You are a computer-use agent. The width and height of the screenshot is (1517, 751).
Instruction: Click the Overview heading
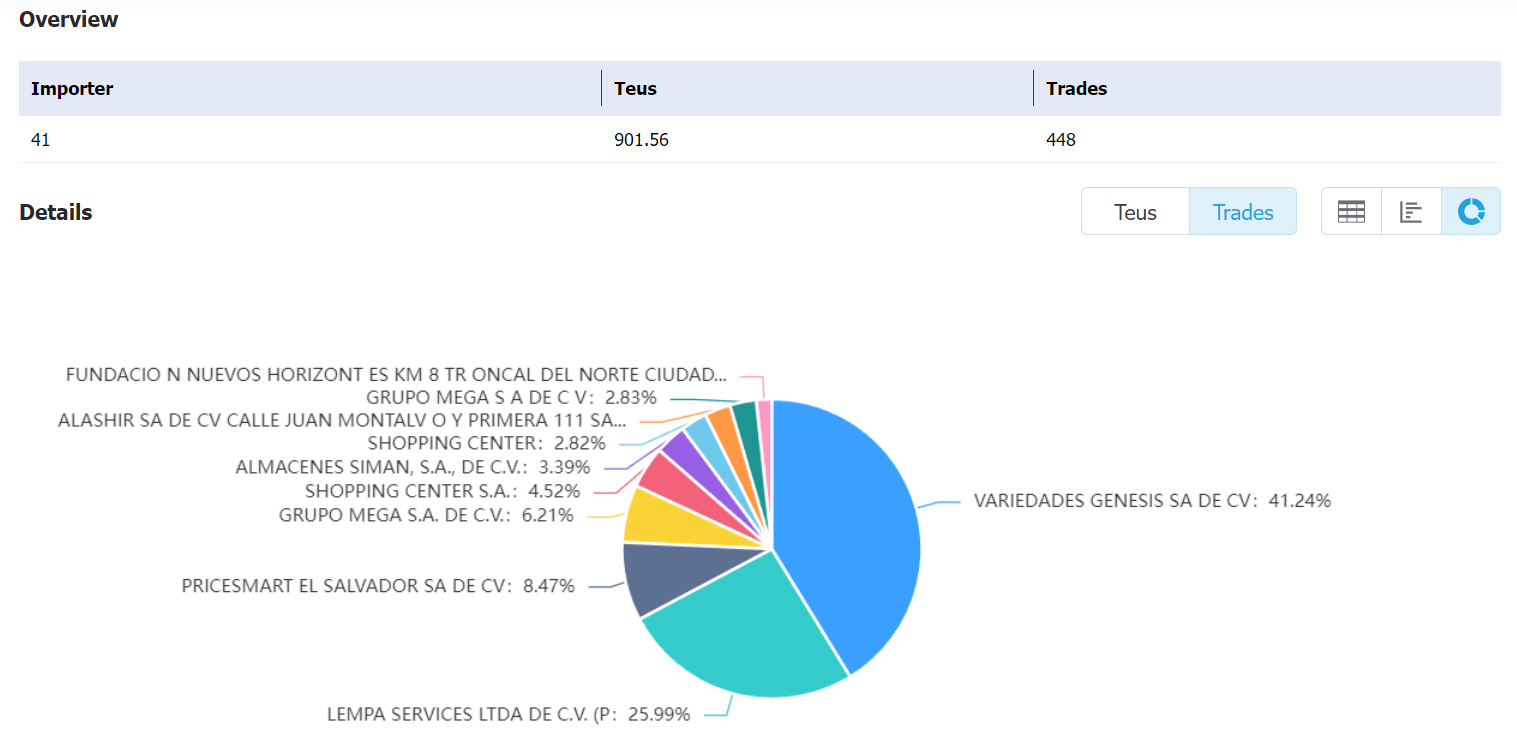pyautogui.click(x=69, y=19)
